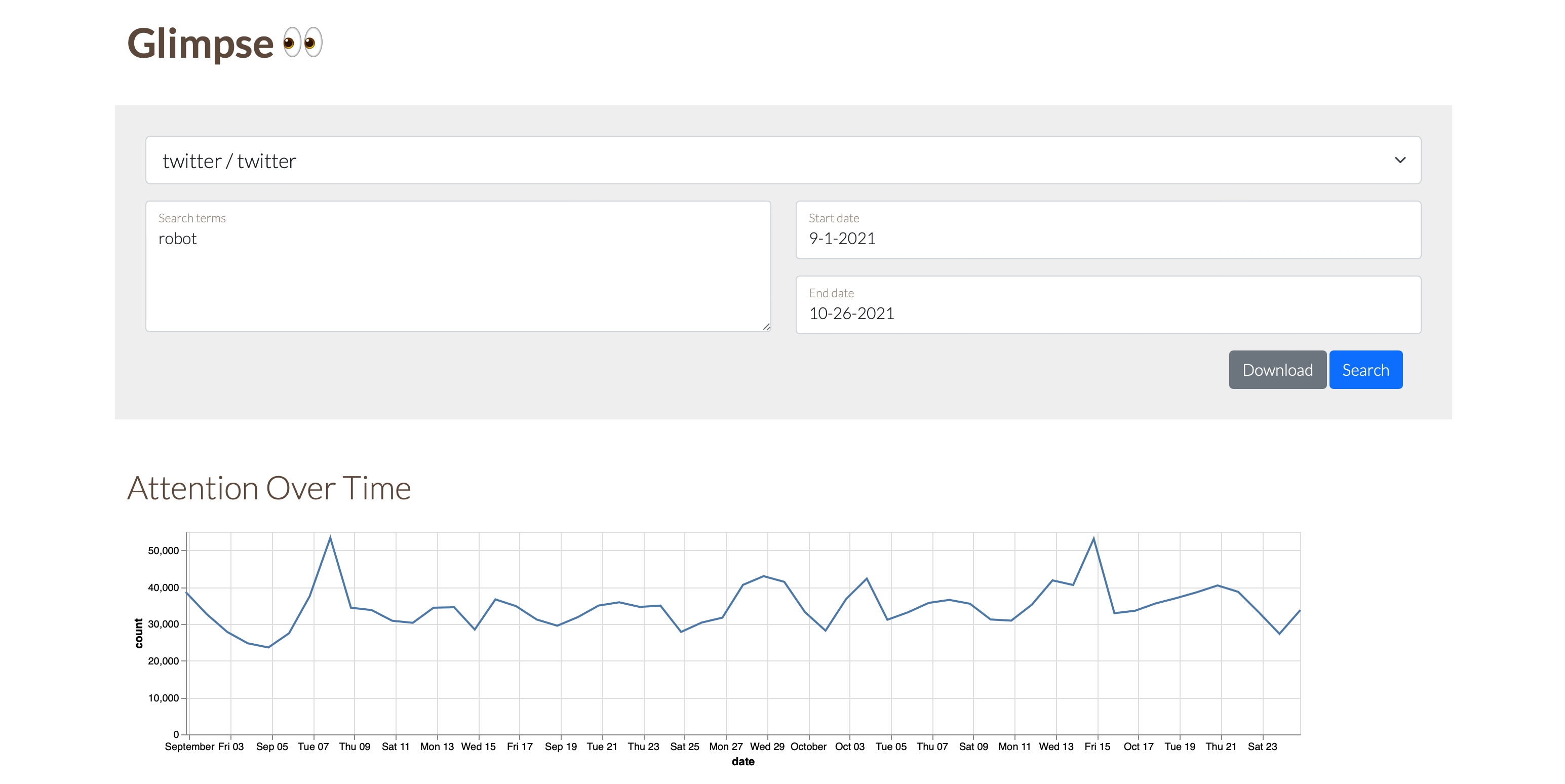Click the 10,000 y-axis label
Screen dimensions: 1565x784
[x=163, y=698]
